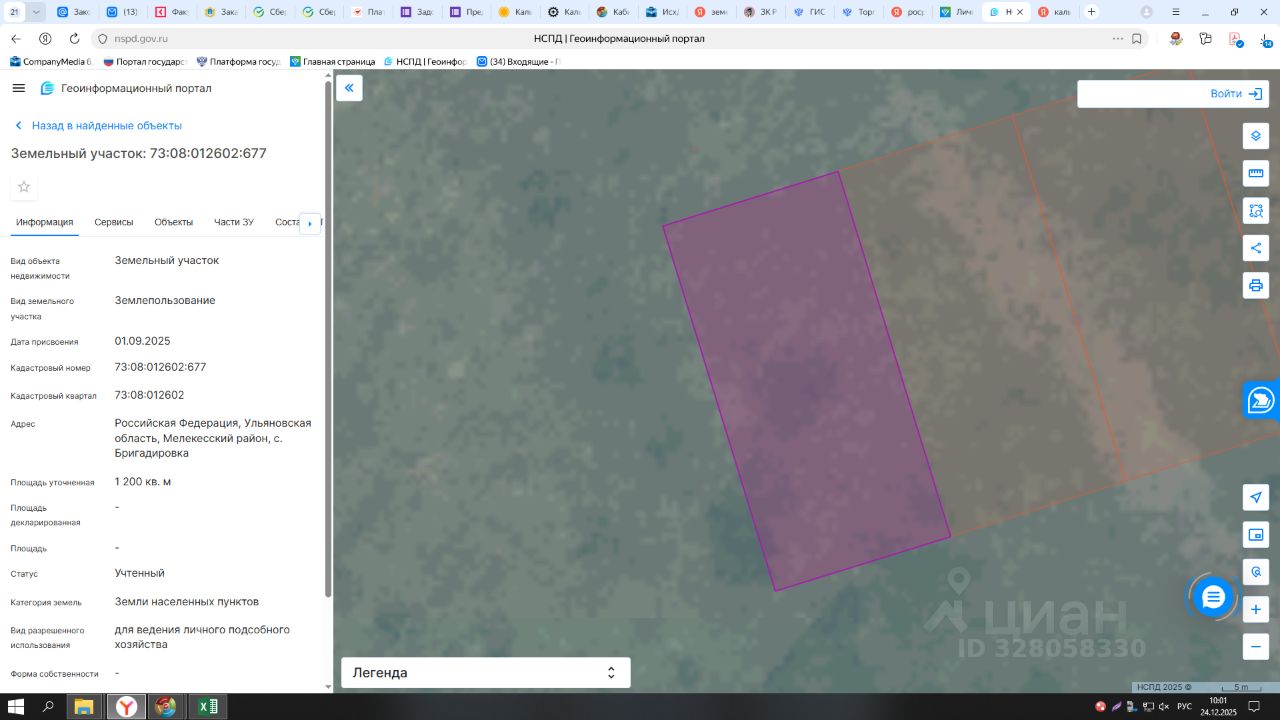
Task: Select the area selection map tool
Action: click(1256, 211)
